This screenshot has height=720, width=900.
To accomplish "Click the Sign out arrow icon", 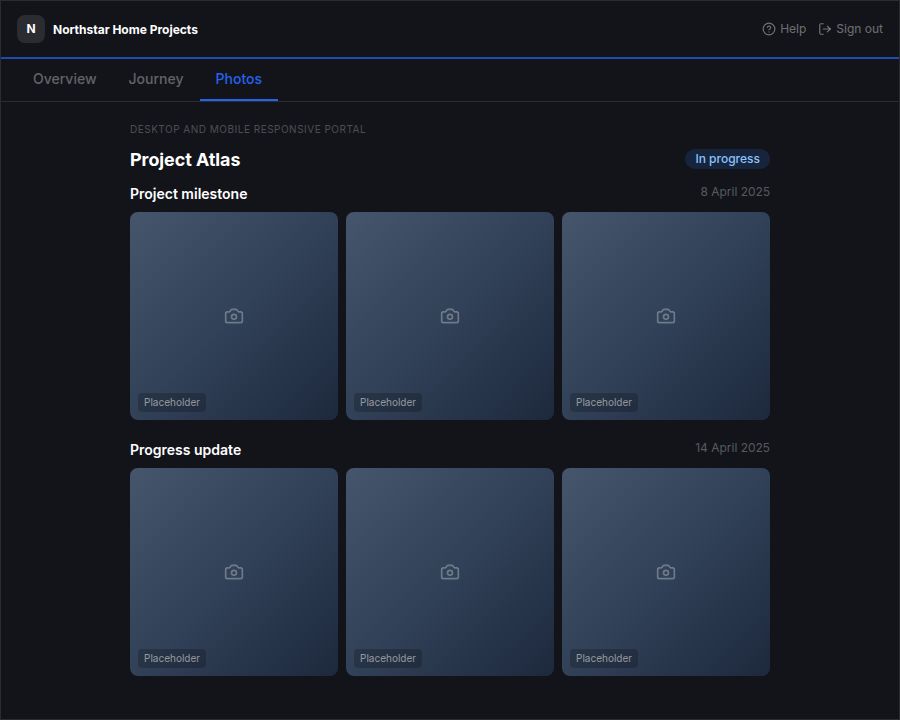I will click(x=825, y=29).
